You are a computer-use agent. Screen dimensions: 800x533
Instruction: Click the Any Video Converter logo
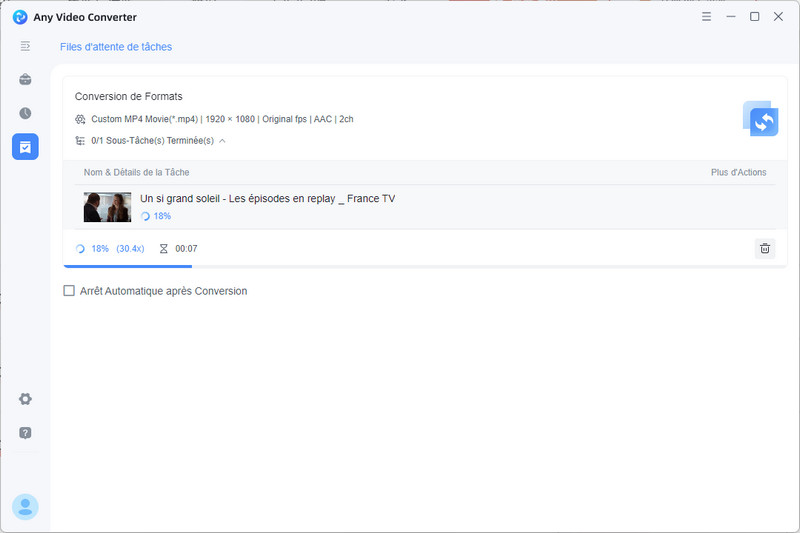pos(20,17)
